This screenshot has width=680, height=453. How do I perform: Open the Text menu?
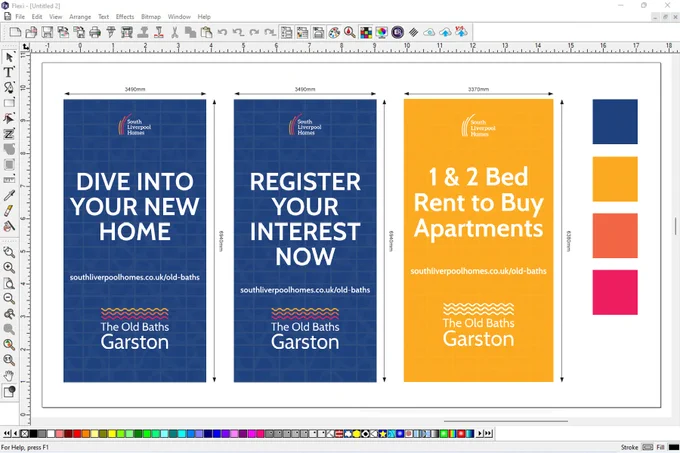(103, 16)
